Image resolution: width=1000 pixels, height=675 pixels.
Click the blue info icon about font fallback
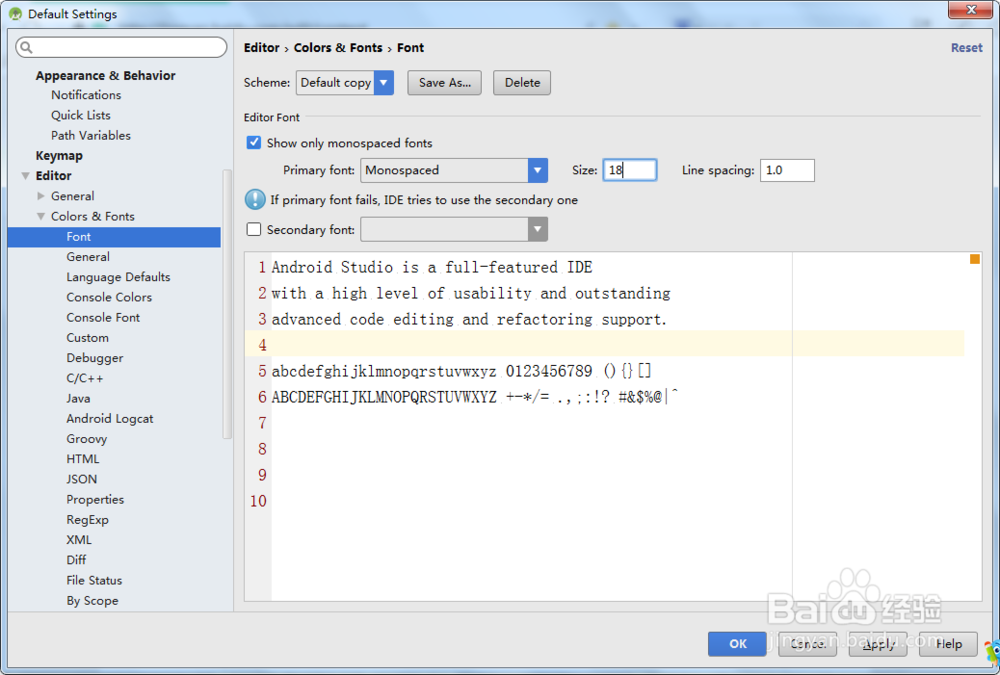coord(253,198)
